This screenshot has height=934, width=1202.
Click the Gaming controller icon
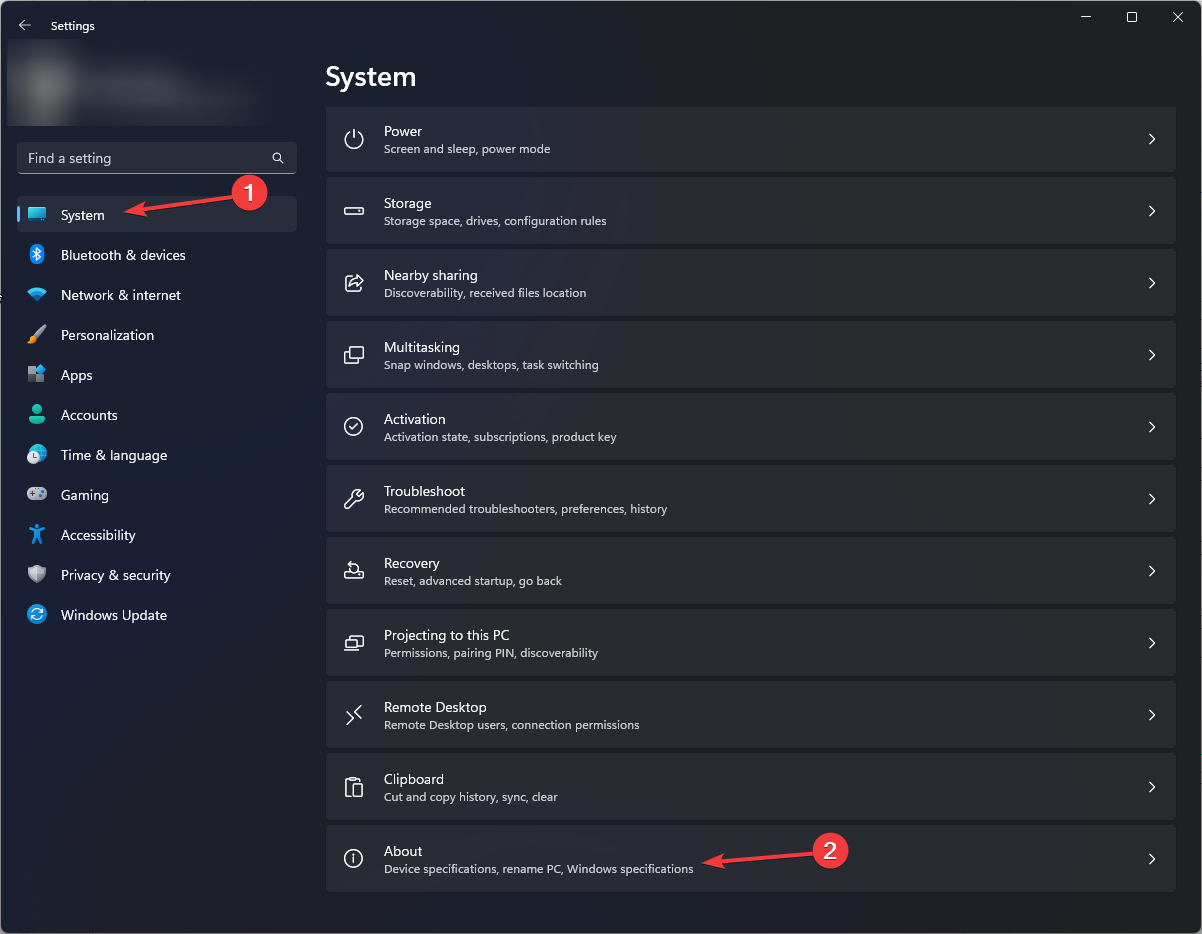37,495
